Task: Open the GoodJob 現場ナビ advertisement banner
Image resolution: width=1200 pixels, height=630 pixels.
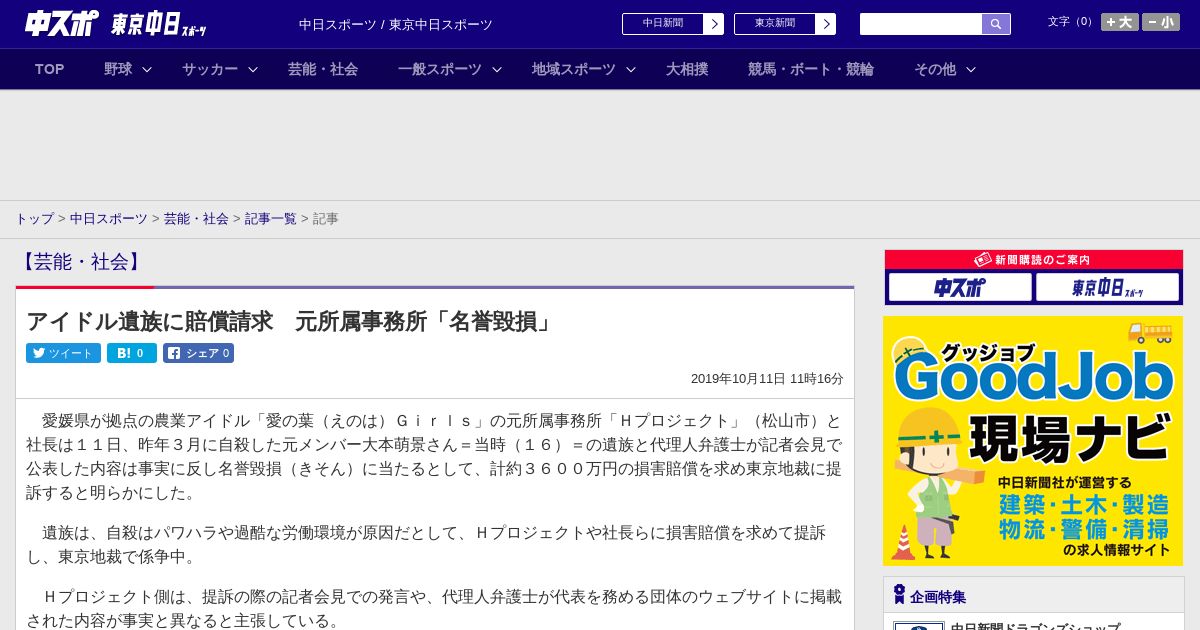Action: [x=1033, y=441]
